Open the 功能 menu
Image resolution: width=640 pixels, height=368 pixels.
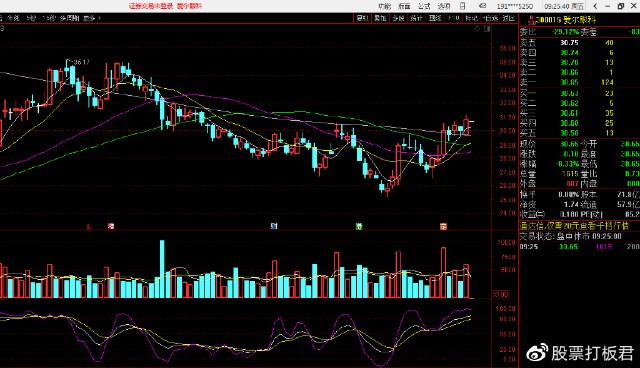(384, 6)
